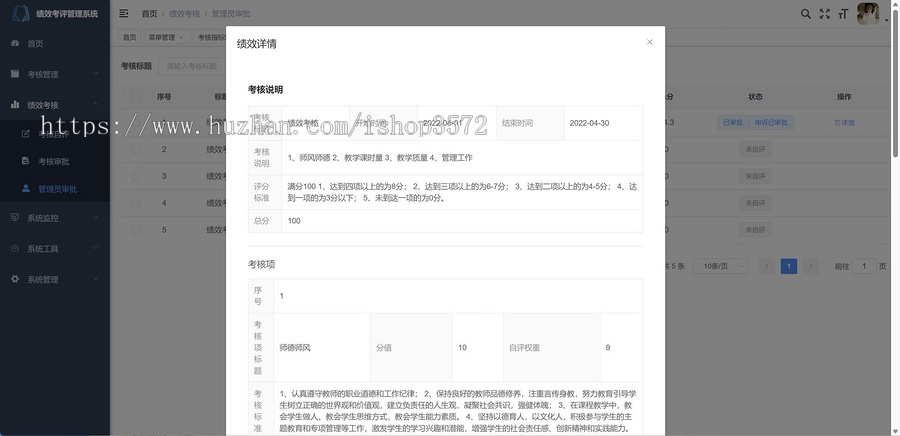Go to the previous pagination page
Screen dimensions: 900x436
[766, 266]
